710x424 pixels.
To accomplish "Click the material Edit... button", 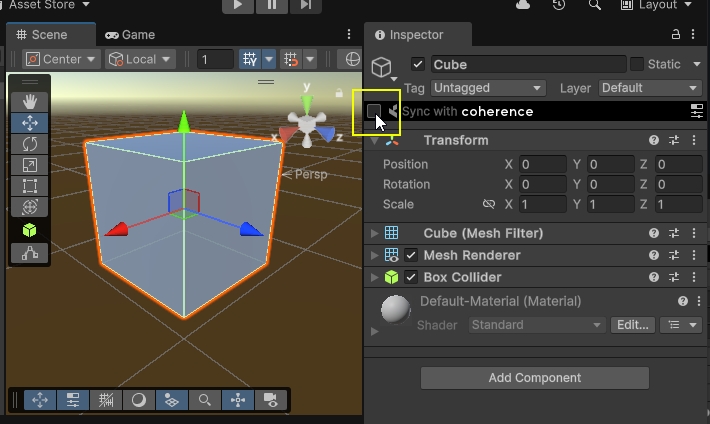I will (633, 325).
